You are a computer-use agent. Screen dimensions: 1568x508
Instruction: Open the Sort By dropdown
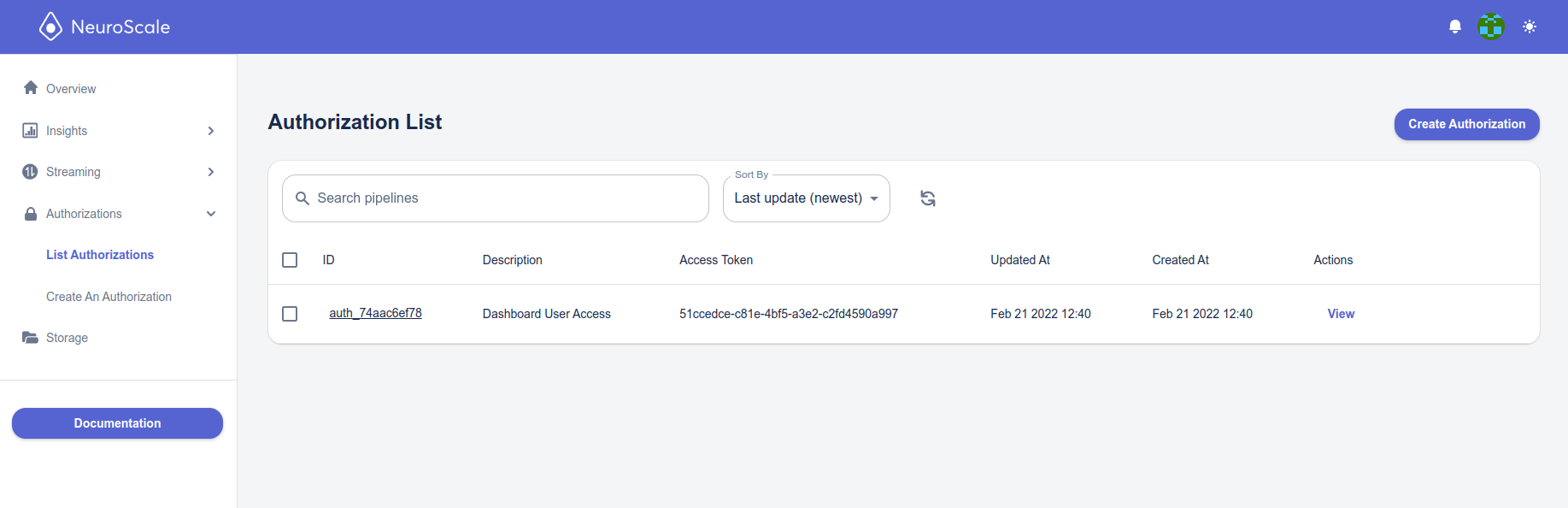(807, 198)
